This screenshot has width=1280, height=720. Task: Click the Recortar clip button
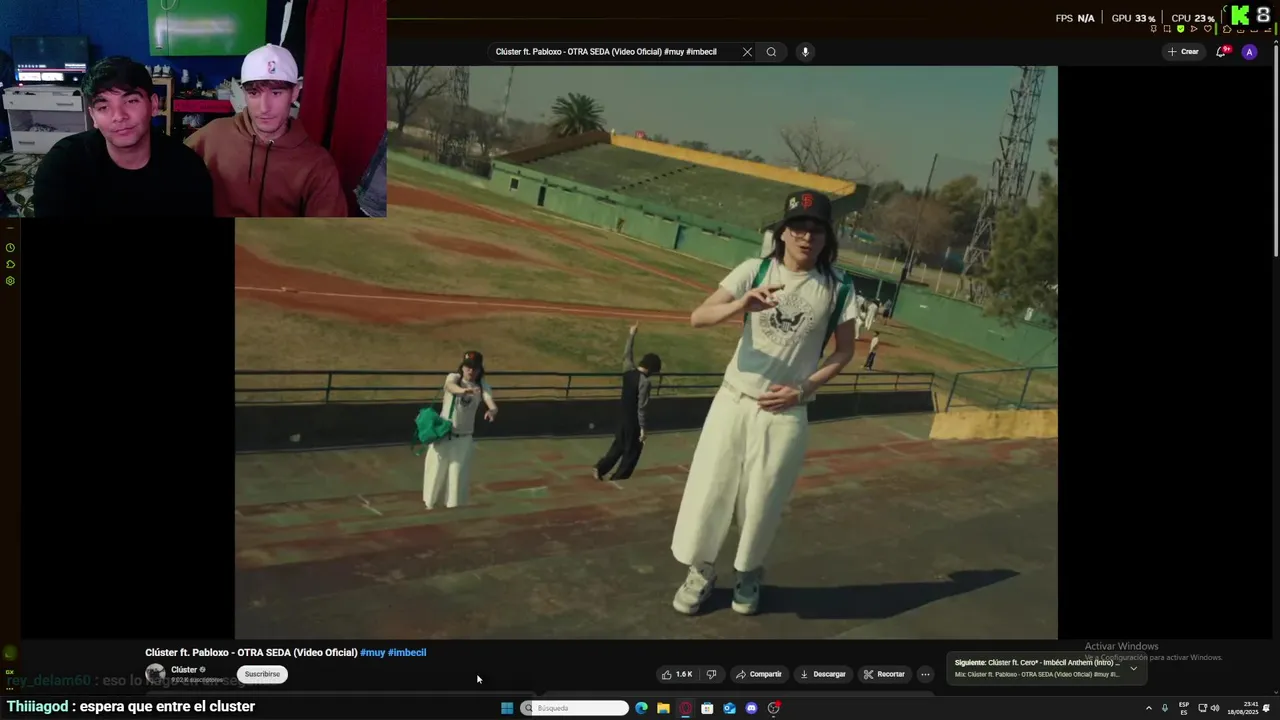coord(884,674)
